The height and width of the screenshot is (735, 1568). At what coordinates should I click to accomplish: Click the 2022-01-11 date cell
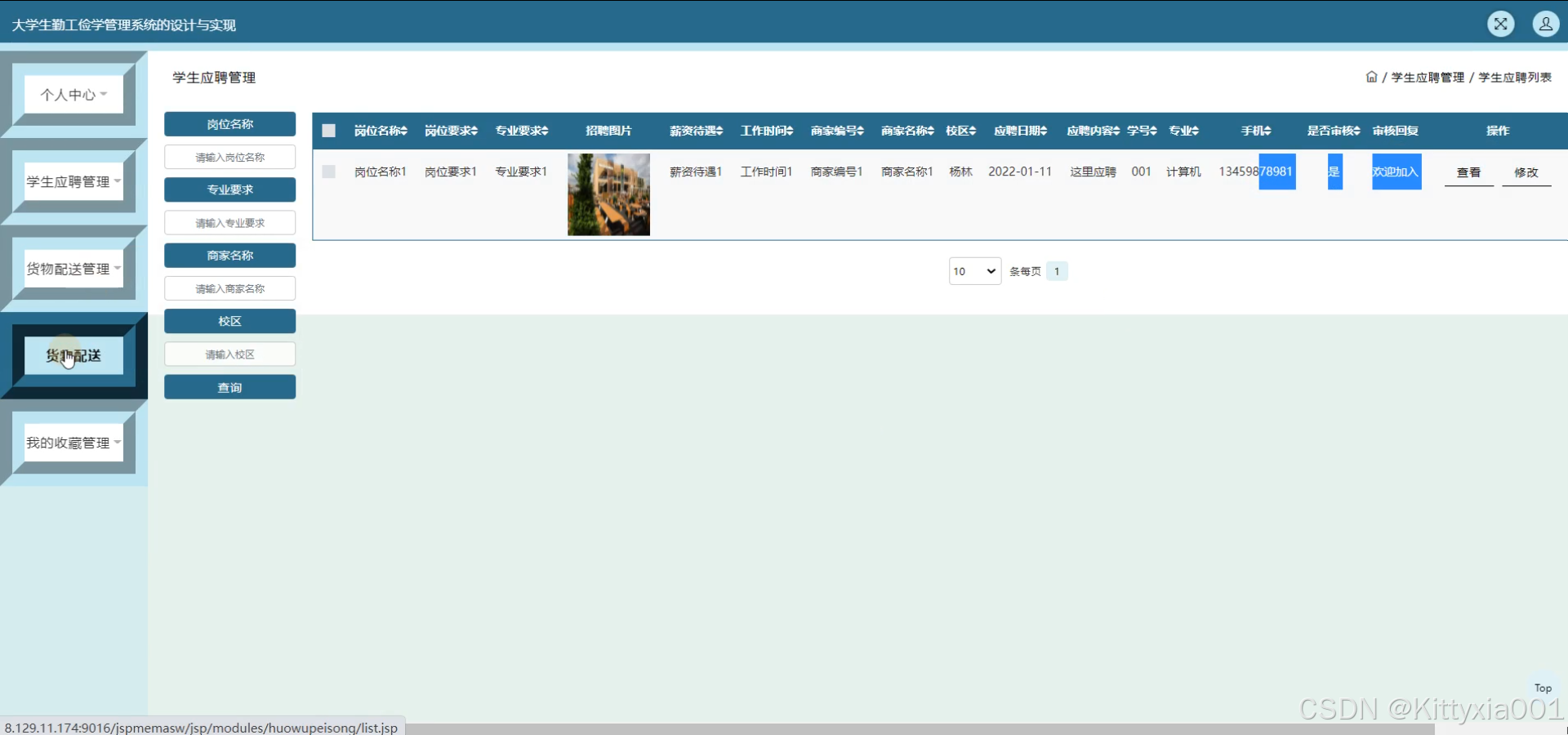tap(1020, 171)
